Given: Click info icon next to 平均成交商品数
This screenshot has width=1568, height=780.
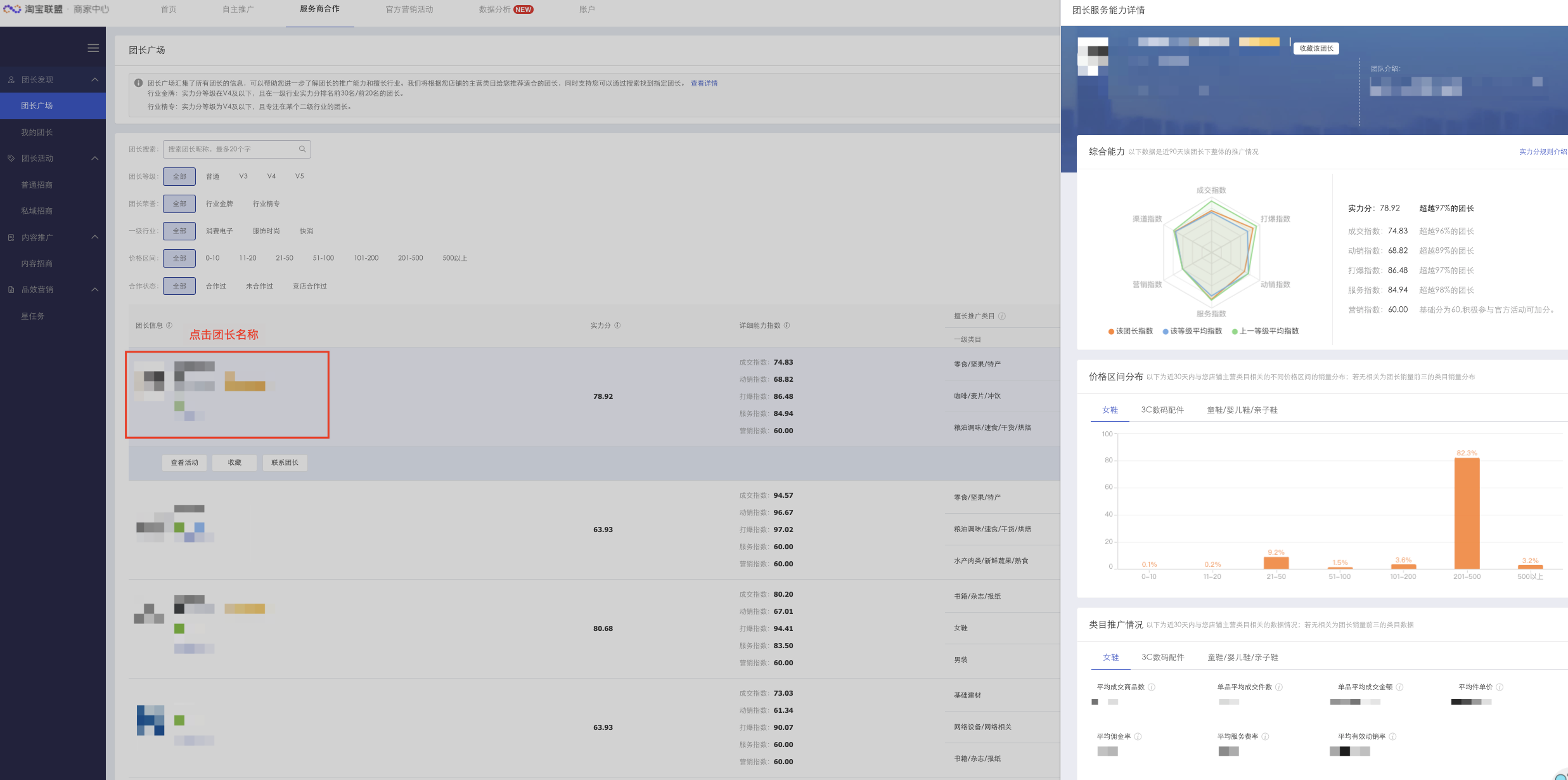Looking at the screenshot, I should click(1152, 687).
